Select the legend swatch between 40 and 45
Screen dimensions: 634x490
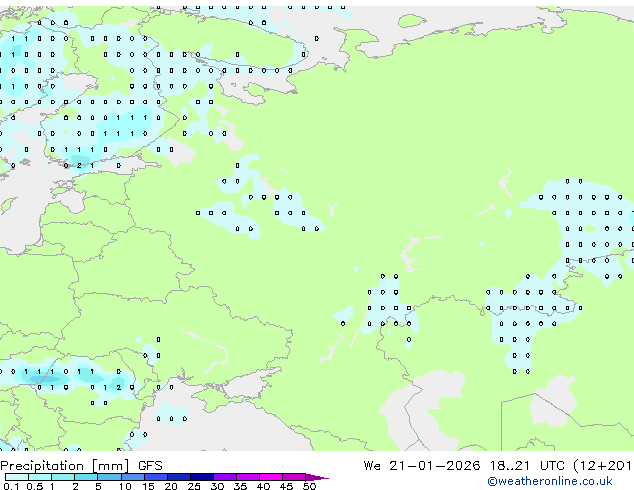271,477
